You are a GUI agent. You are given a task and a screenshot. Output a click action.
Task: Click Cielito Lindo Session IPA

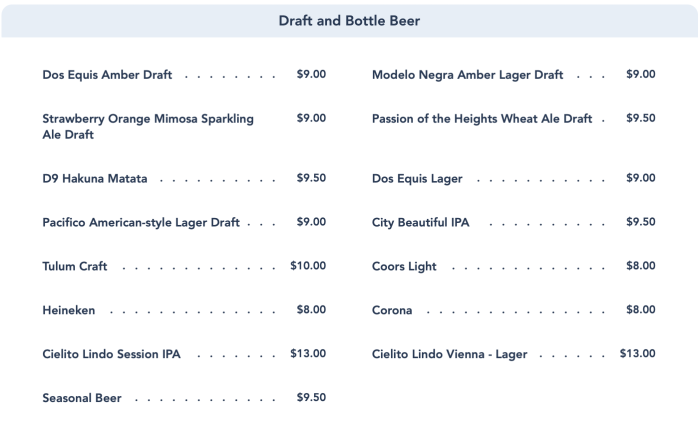click(112, 354)
